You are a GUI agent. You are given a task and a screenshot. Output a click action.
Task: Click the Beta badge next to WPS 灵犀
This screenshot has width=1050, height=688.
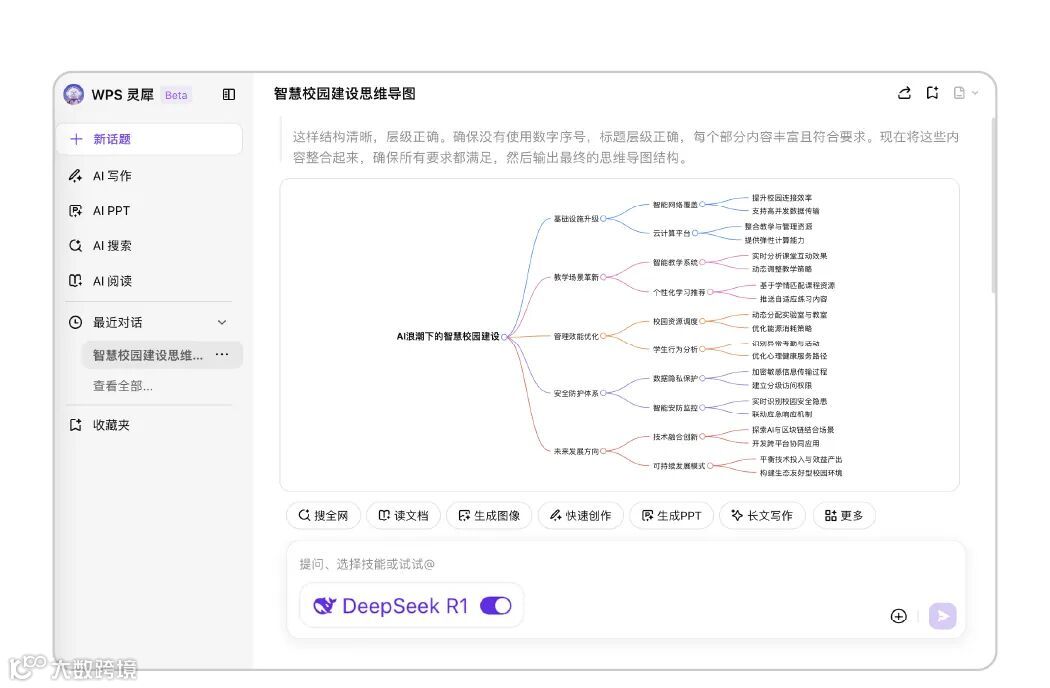coord(176,95)
